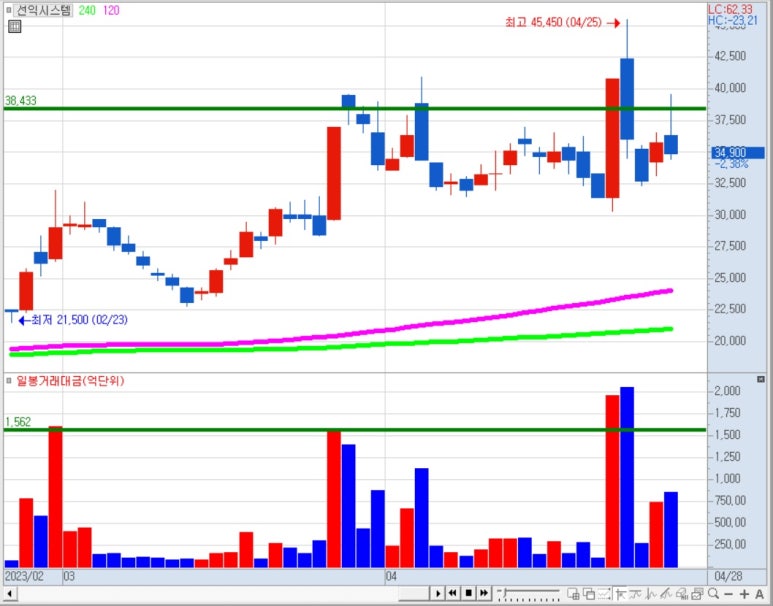Viewport: 773px width, 606px height.
Task: Click the fast-forward double-arrow button
Action: pyautogui.click(x=484, y=593)
